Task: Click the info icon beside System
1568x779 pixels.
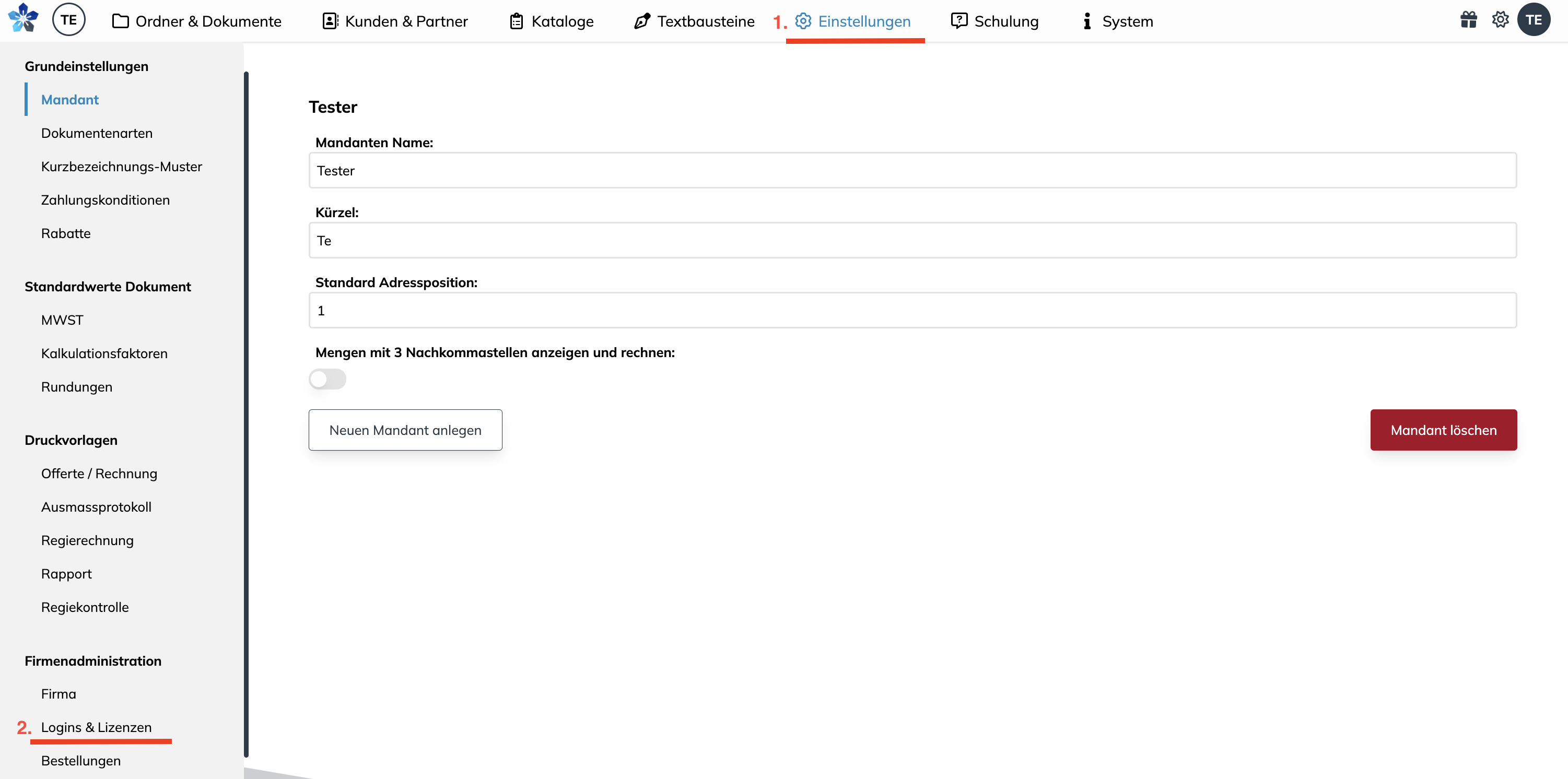Action: (1086, 21)
